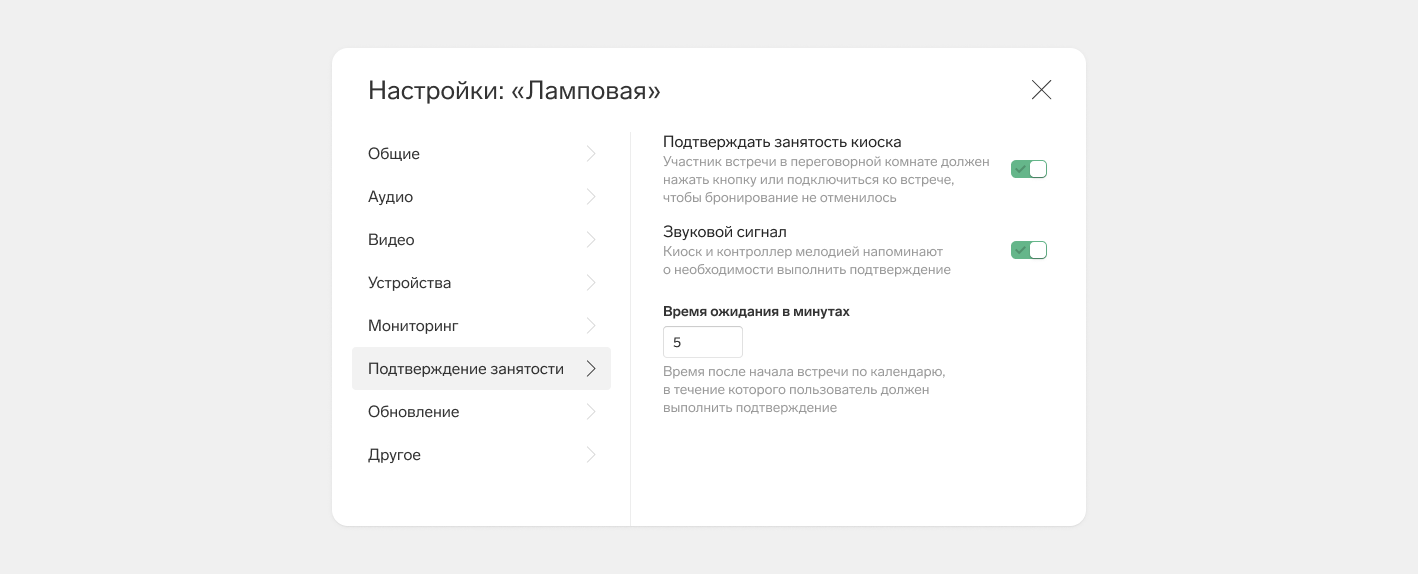
Task: Focus the Время ожидания в минутах field
Action: [x=703, y=342]
